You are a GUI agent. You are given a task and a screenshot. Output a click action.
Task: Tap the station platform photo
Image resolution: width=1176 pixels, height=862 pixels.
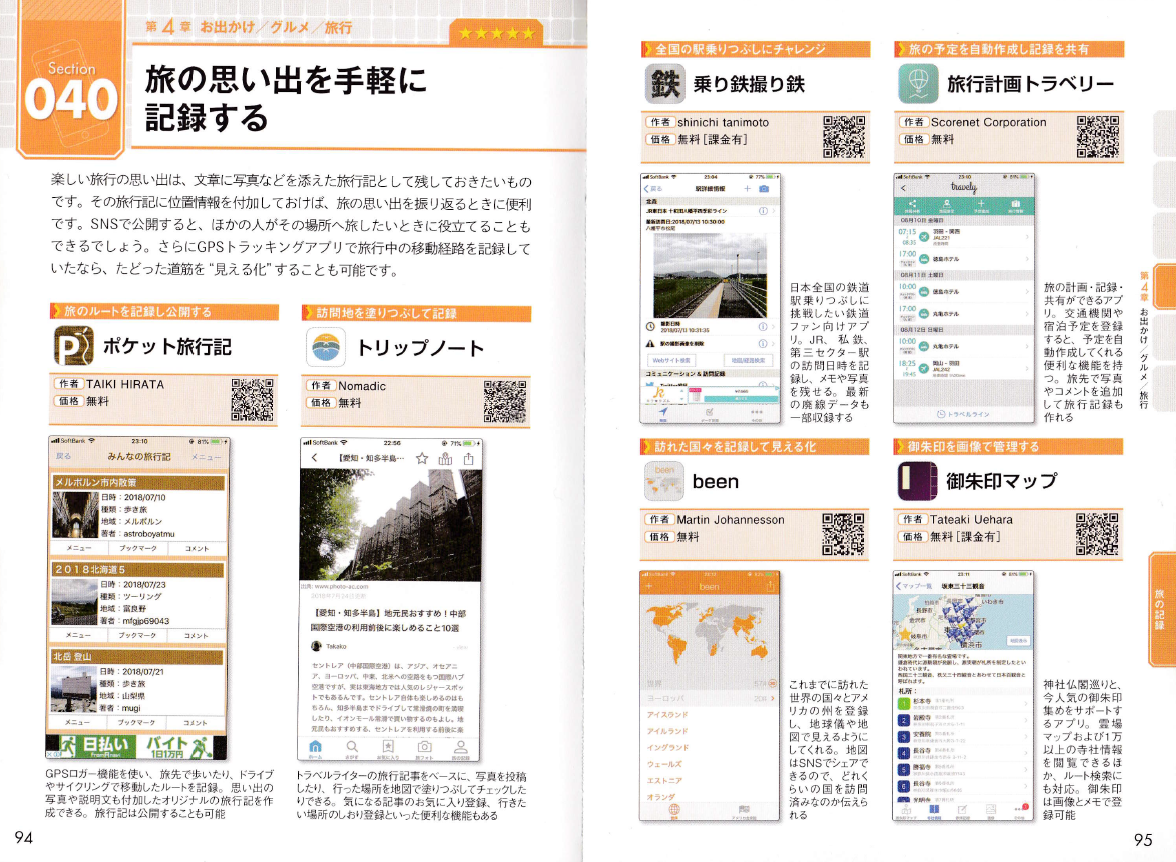click(x=710, y=275)
